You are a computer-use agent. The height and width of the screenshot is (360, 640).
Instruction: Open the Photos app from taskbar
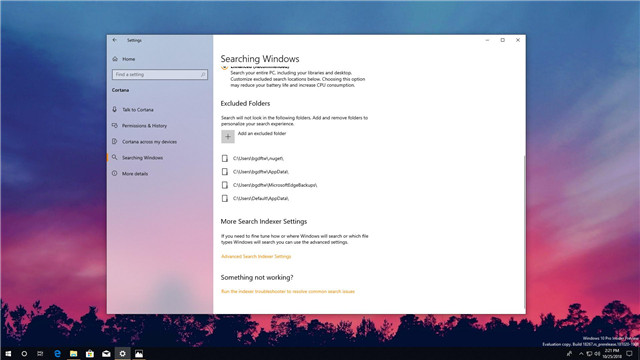click(x=139, y=353)
